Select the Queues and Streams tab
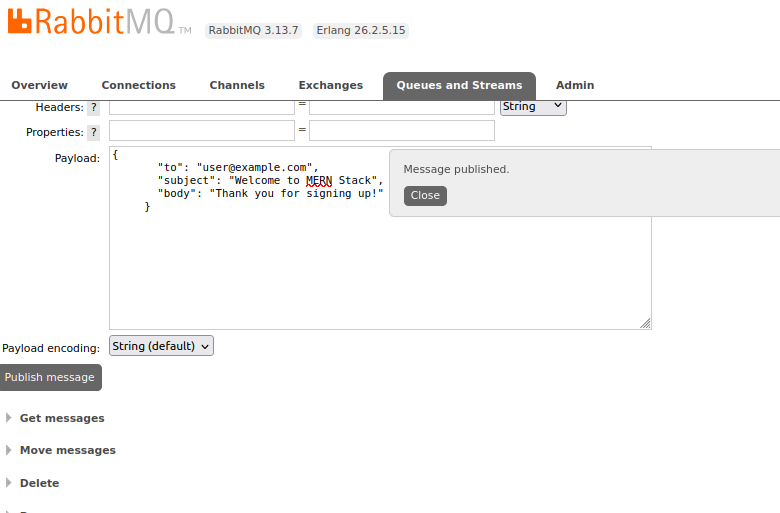The height and width of the screenshot is (513, 780). [459, 86]
